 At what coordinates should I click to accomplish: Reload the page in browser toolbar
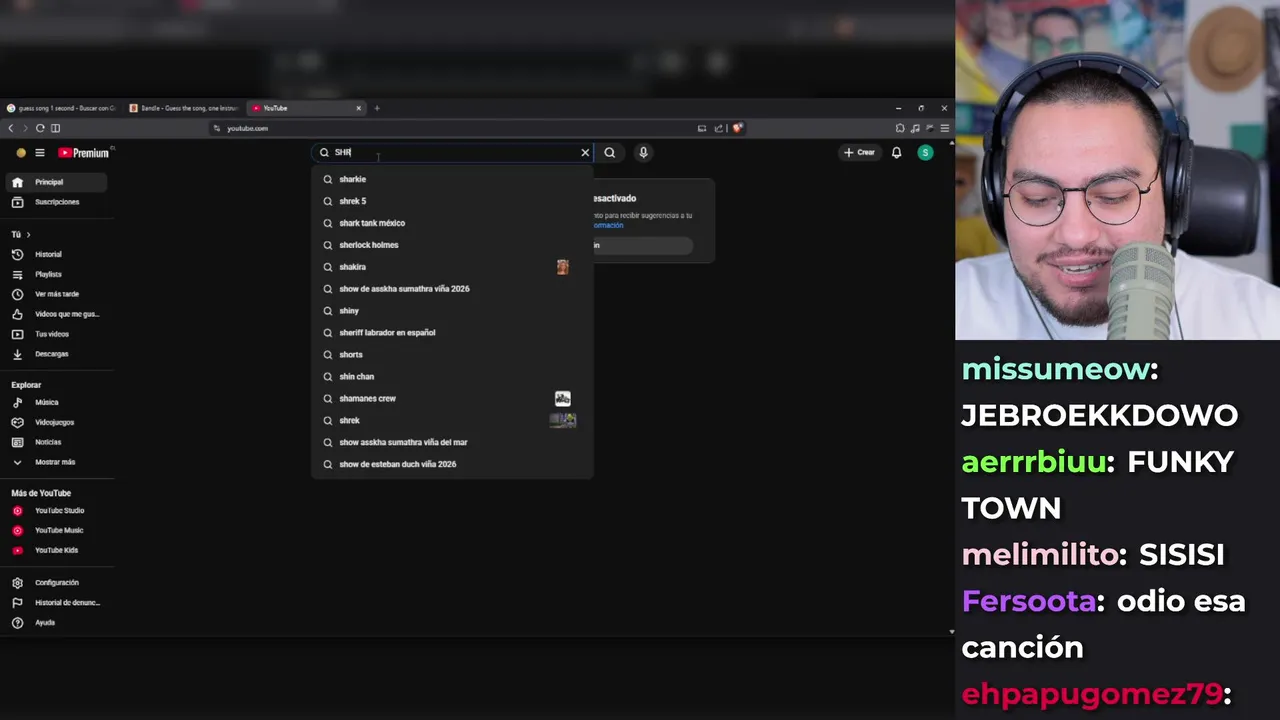coord(40,128)
